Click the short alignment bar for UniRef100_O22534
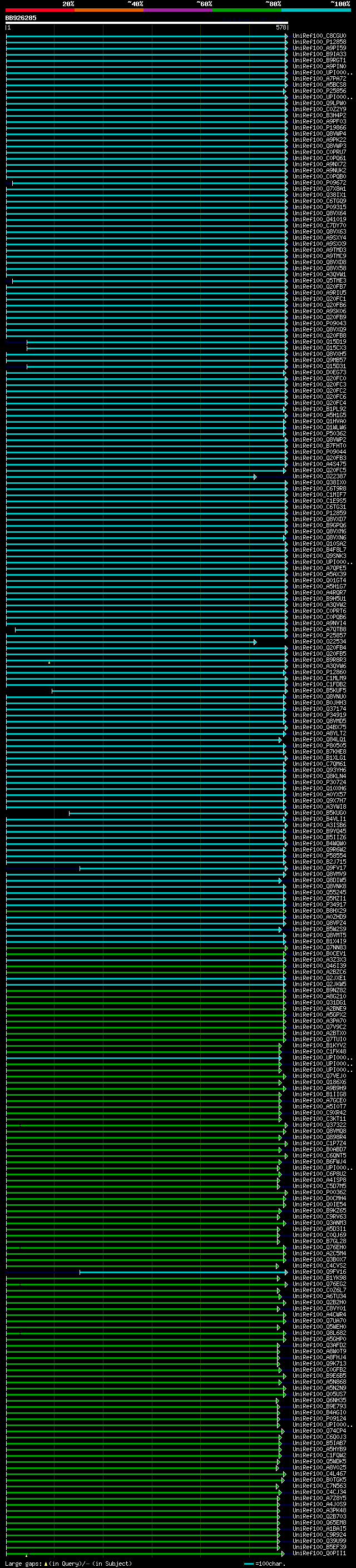 (131, 641)
